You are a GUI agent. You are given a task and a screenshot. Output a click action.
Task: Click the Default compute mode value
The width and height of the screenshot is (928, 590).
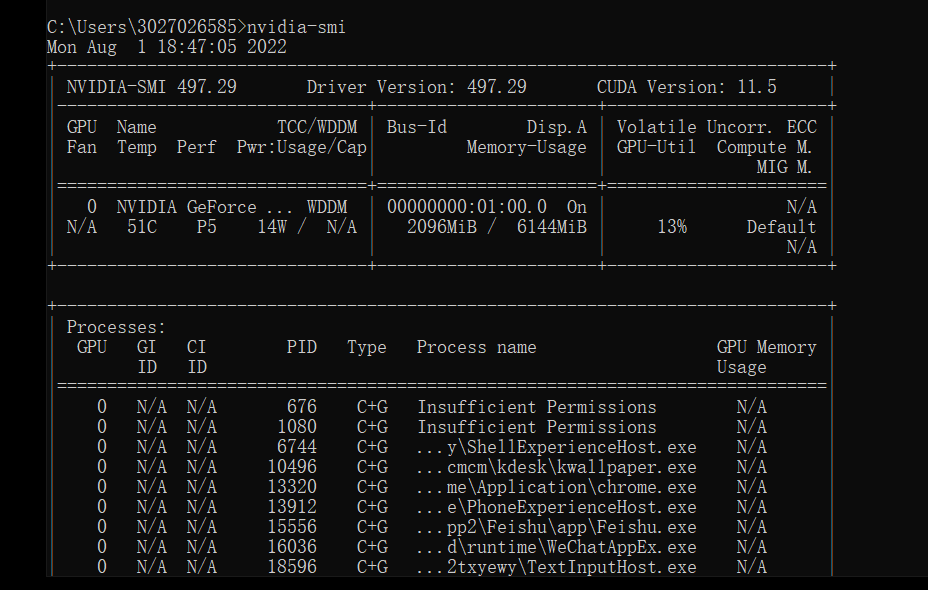click(781, 227)
